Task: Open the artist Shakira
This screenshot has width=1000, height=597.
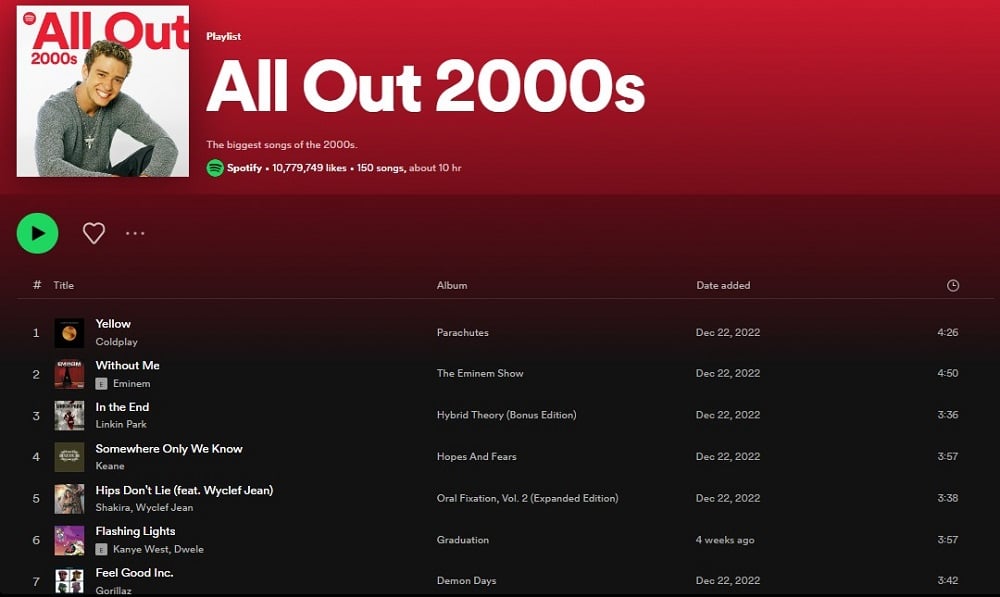Action: point(113,508)
